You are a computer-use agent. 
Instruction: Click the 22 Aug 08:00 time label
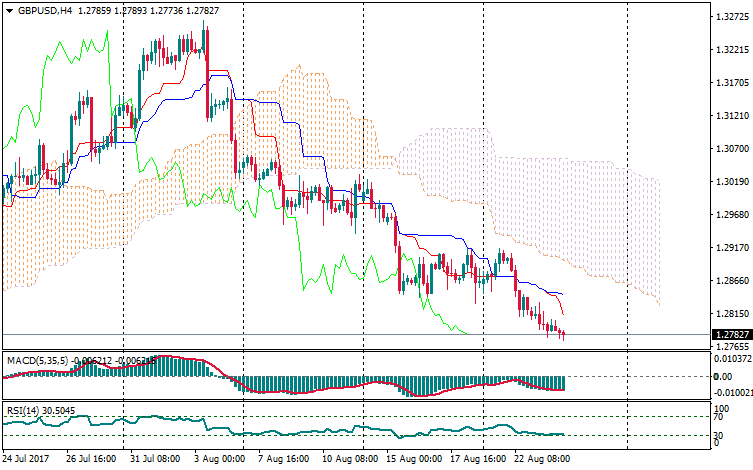543,459
